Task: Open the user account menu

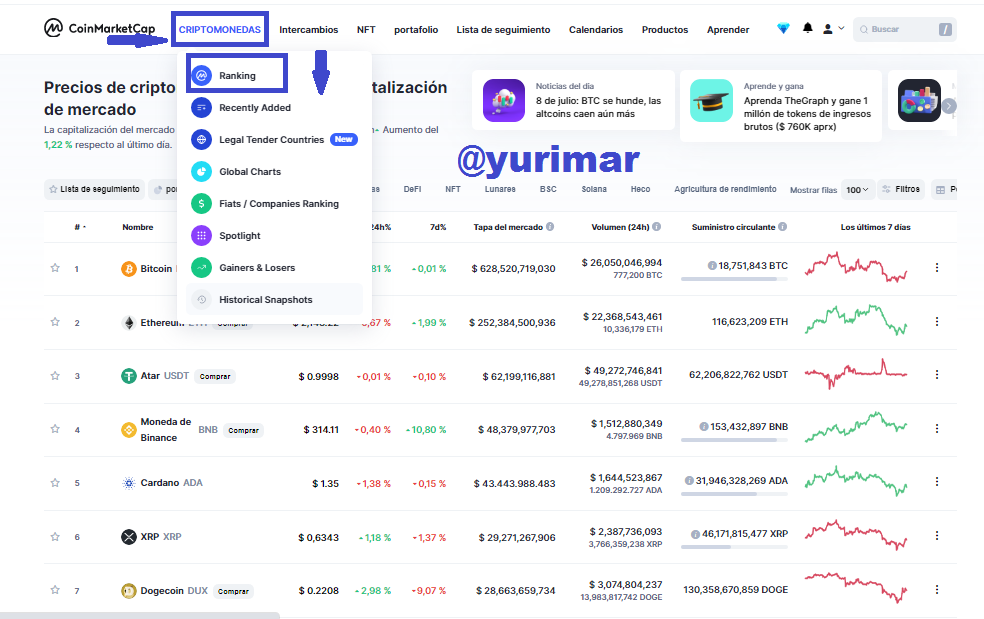Action: coord(833,29)
